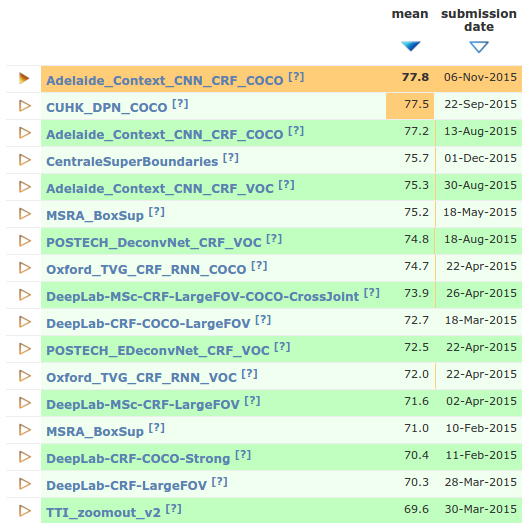527x524 pixels.
Task: Open the Oxford_TVG_CRF_RNN_VOC link
Action: point(141,377)
